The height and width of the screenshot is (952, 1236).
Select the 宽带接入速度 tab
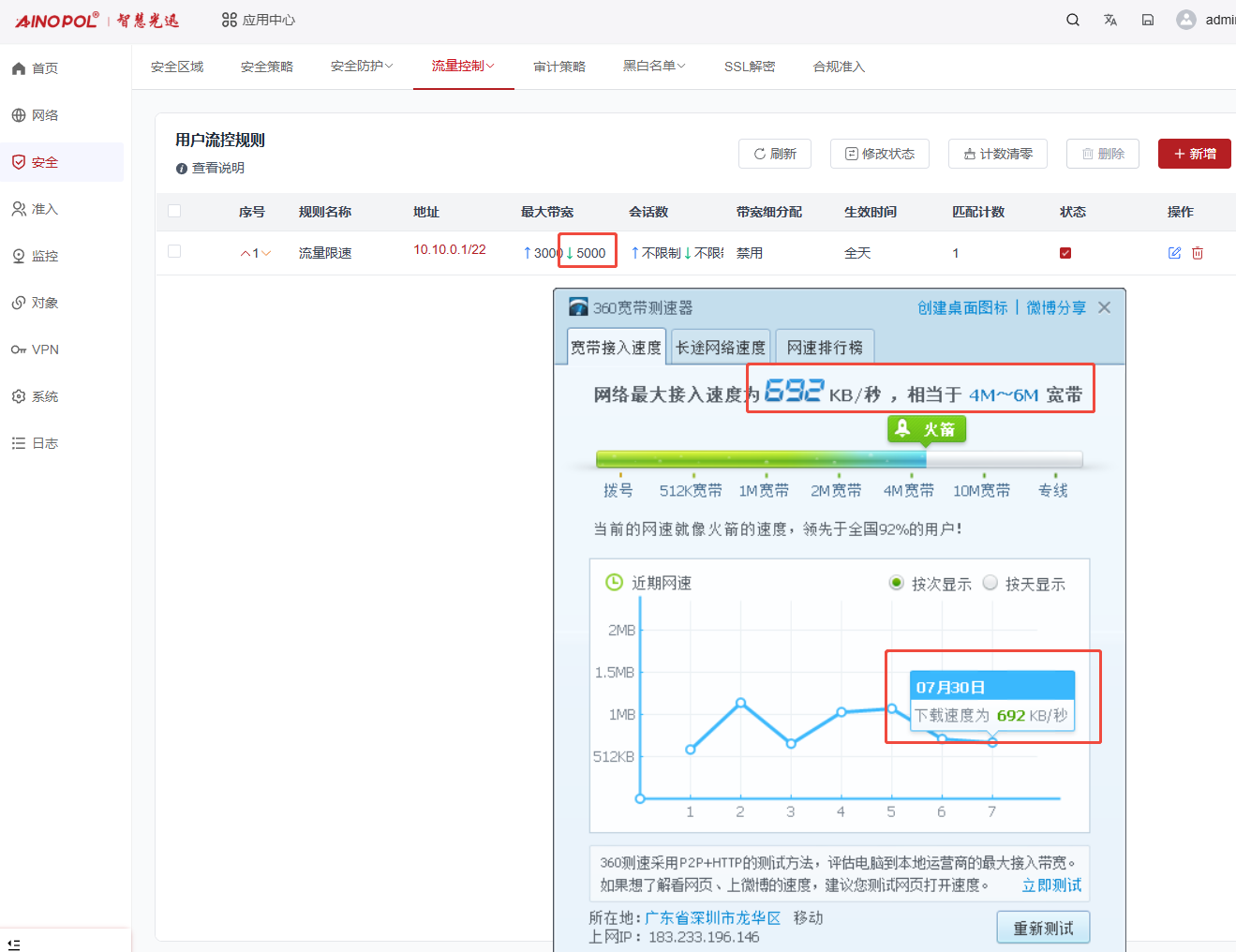617,347
